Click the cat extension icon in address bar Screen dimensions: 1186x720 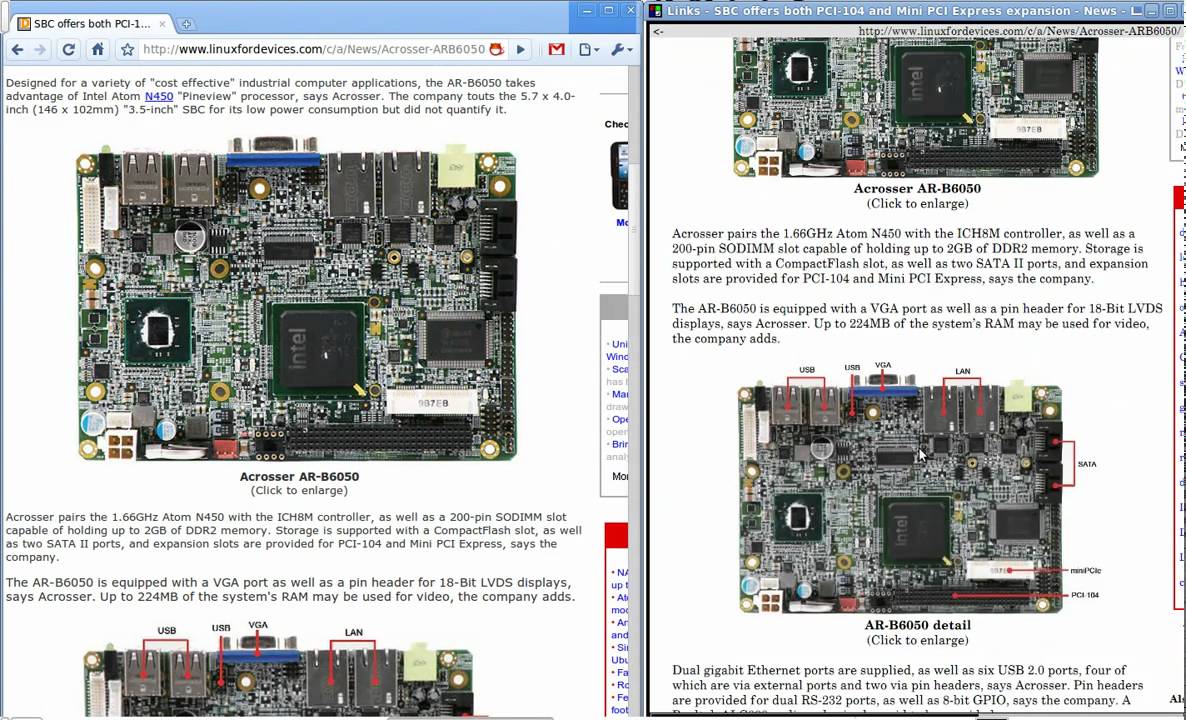496,49
